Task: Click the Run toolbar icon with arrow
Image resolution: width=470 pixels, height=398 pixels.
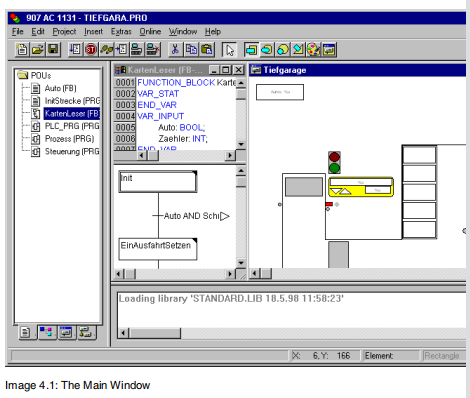Action: pos(75,50)
